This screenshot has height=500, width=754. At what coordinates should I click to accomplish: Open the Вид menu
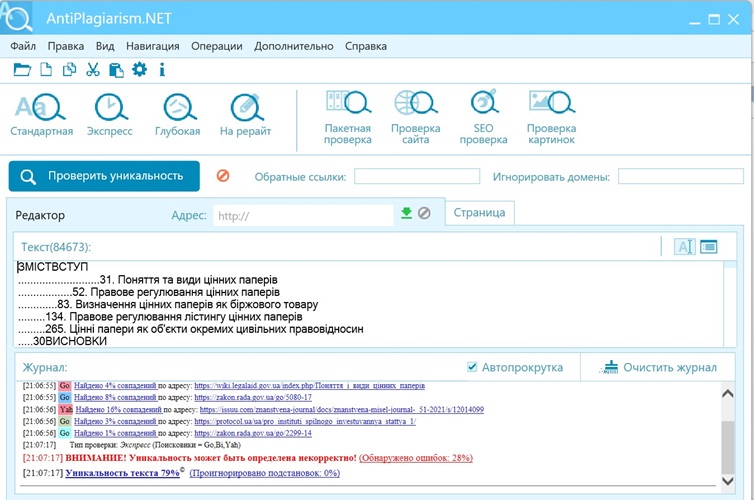pyautogui.click(x=105, y=46)
